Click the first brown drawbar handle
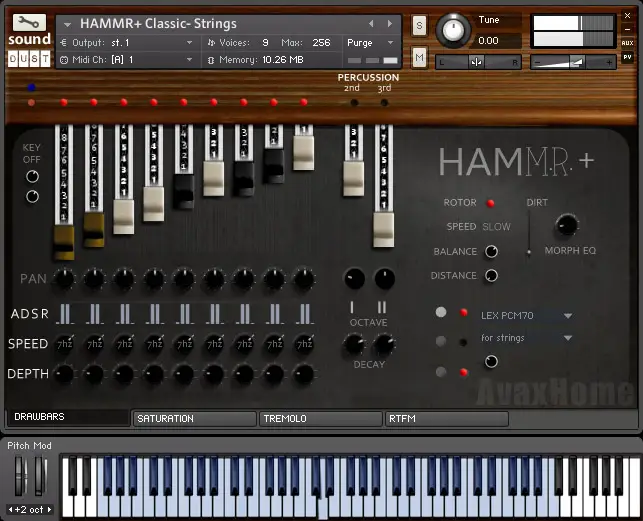Screen dimensions: 643x521 click(64, 243)
